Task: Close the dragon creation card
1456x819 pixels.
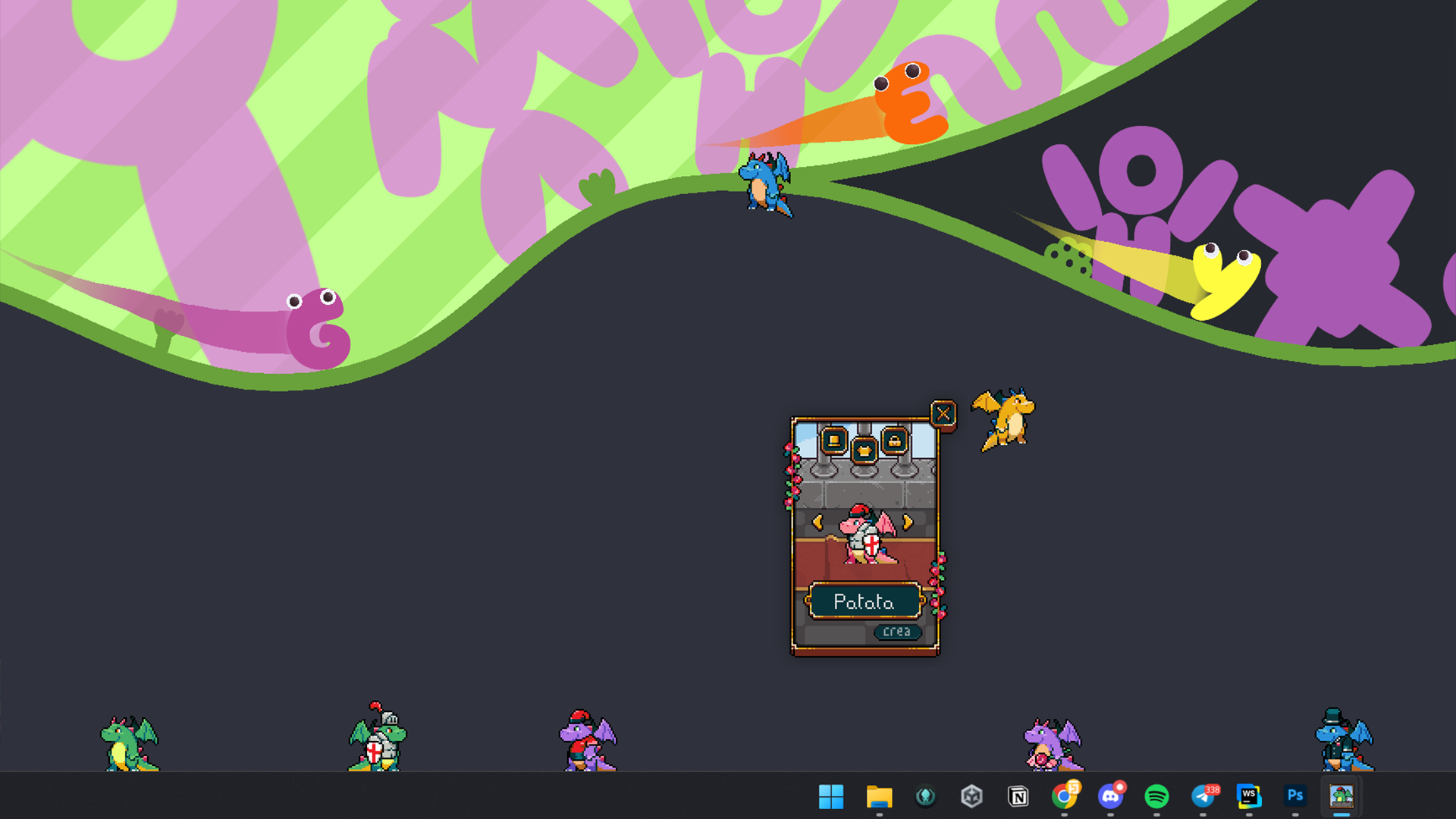Action: coord(943,414)
